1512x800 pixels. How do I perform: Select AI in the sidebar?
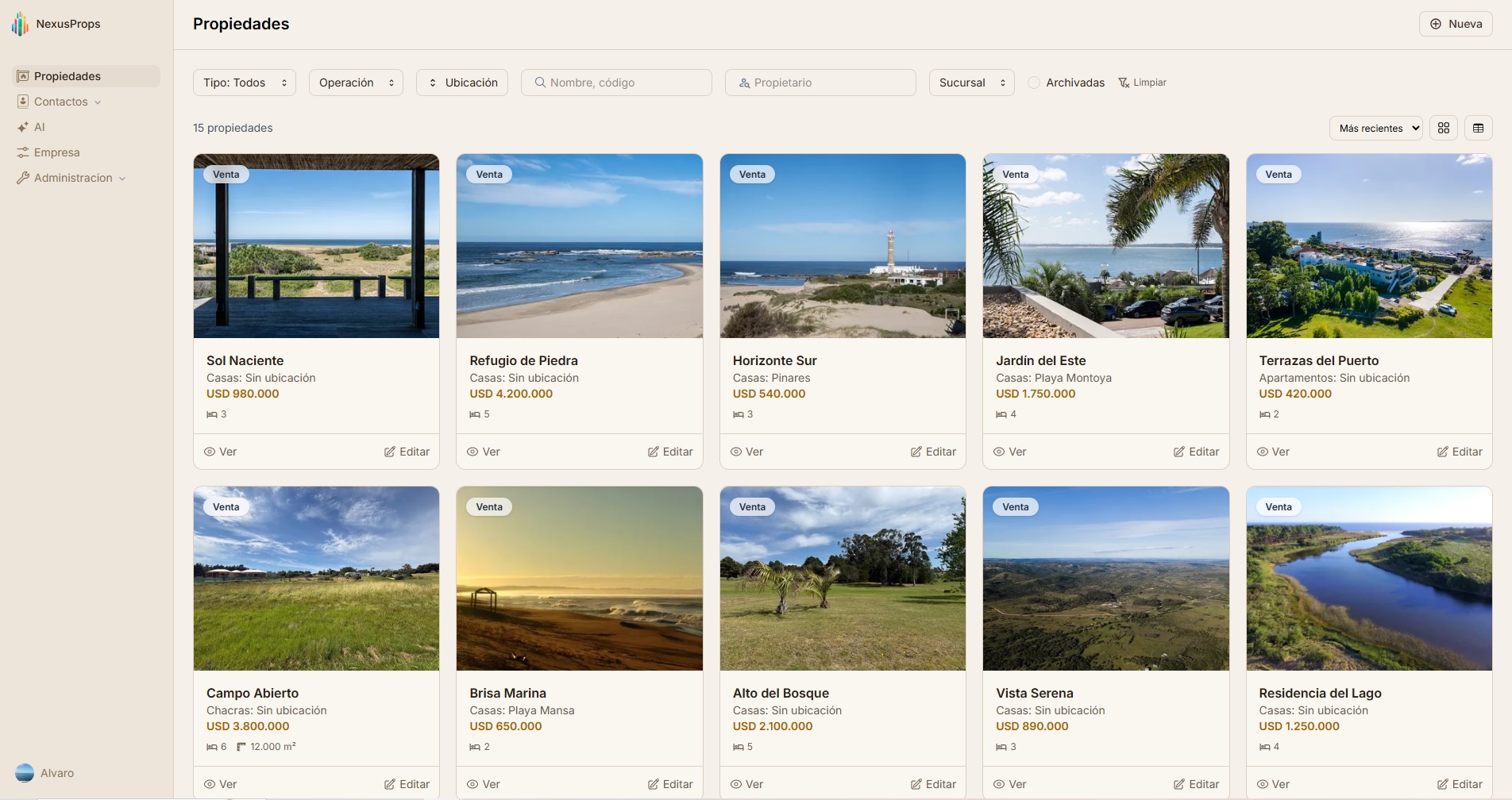coord(39,126)
